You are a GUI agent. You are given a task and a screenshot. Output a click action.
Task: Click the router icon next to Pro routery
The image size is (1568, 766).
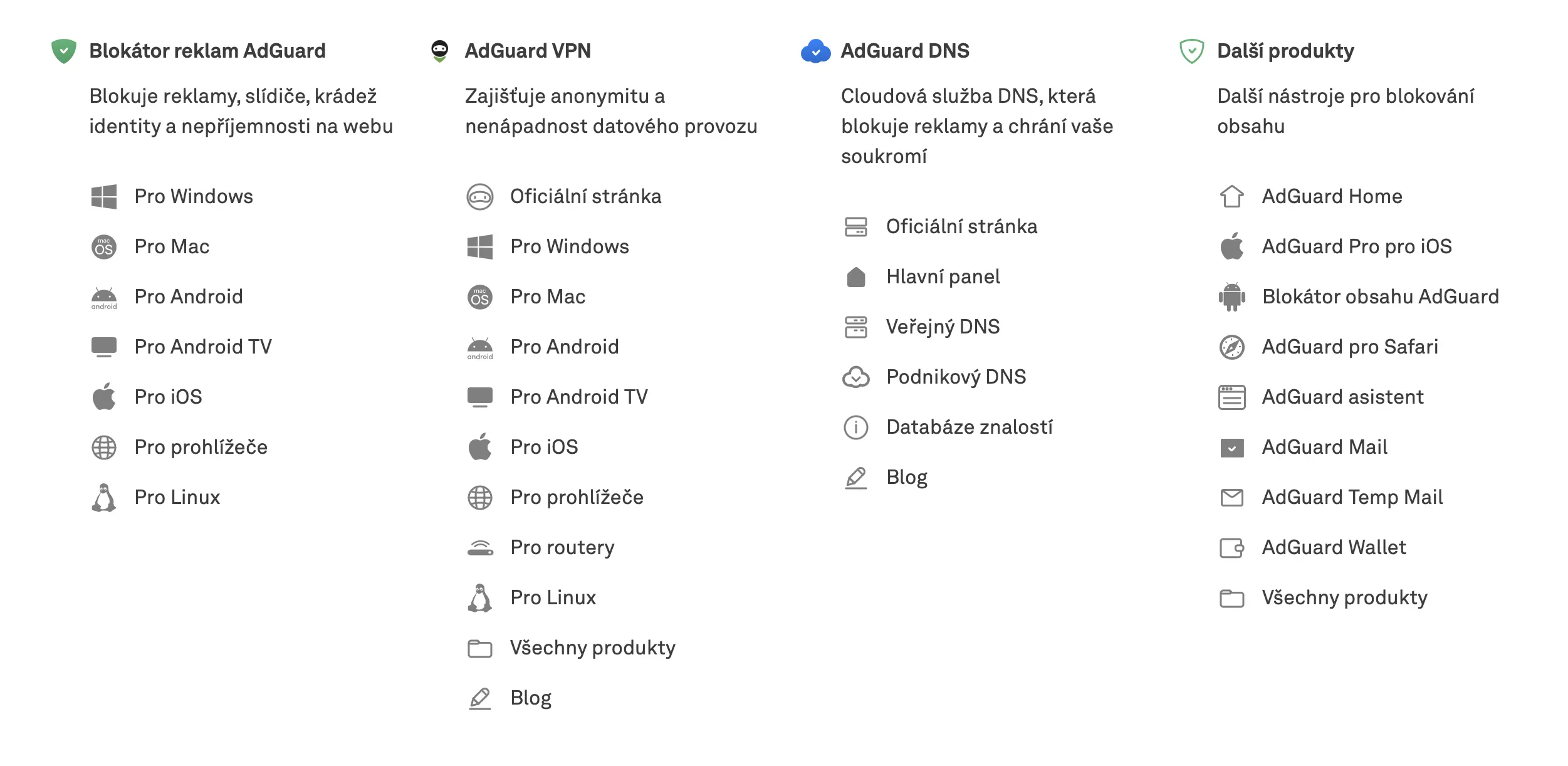[x=480, y=547]
